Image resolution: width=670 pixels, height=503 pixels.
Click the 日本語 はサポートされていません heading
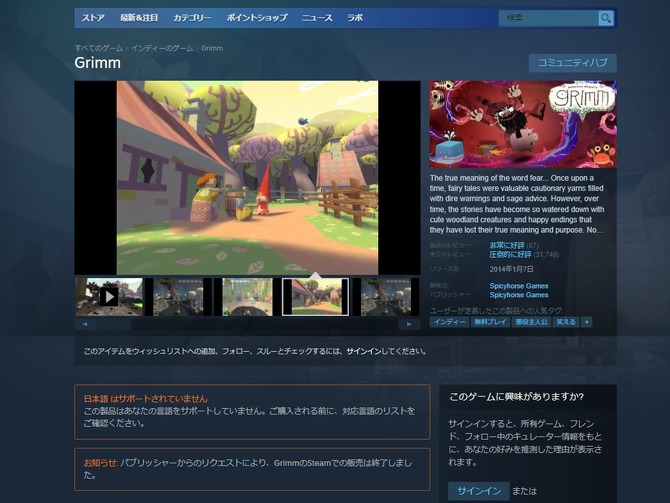click(x=145, y=399)
